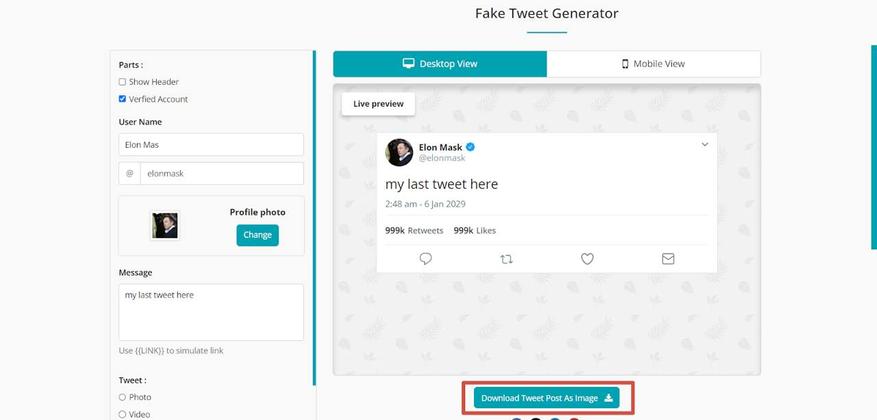
Task: Click the User Name input field
Action: tap(211, 145)
